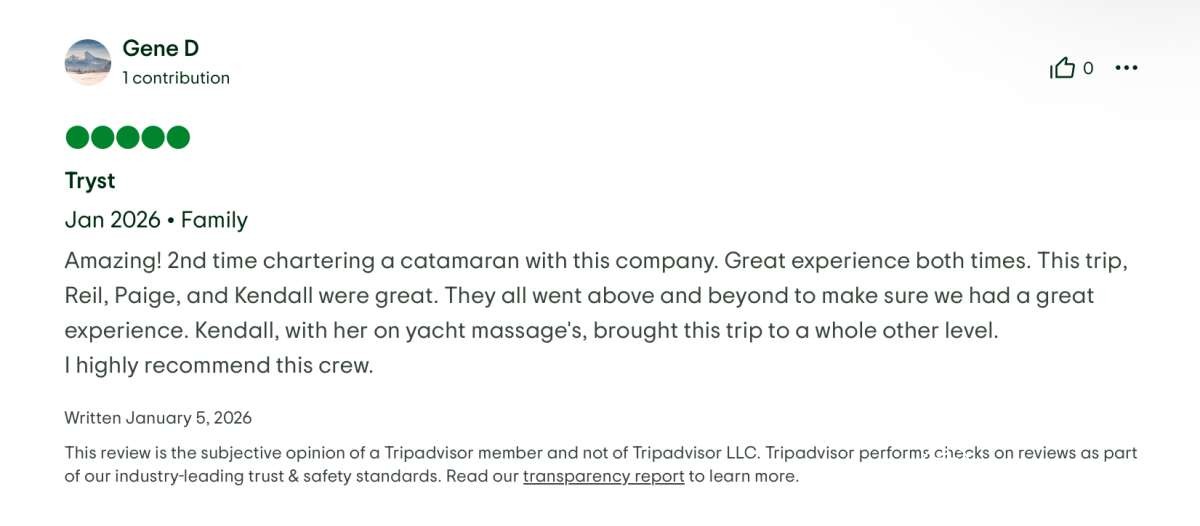Click the "Written January 5, 2026" date
Screen dimensions: 1200x526
pyautogui.click(x=158, y=418)
